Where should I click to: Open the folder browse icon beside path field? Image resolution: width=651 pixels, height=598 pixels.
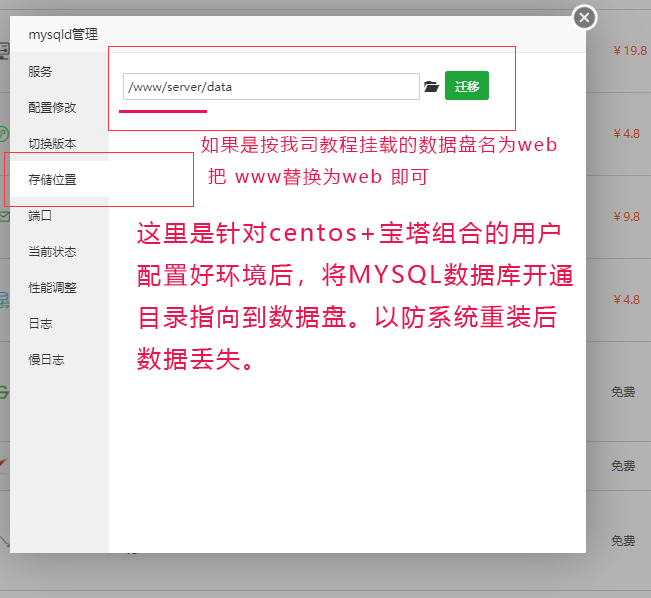tap(431, 86)
